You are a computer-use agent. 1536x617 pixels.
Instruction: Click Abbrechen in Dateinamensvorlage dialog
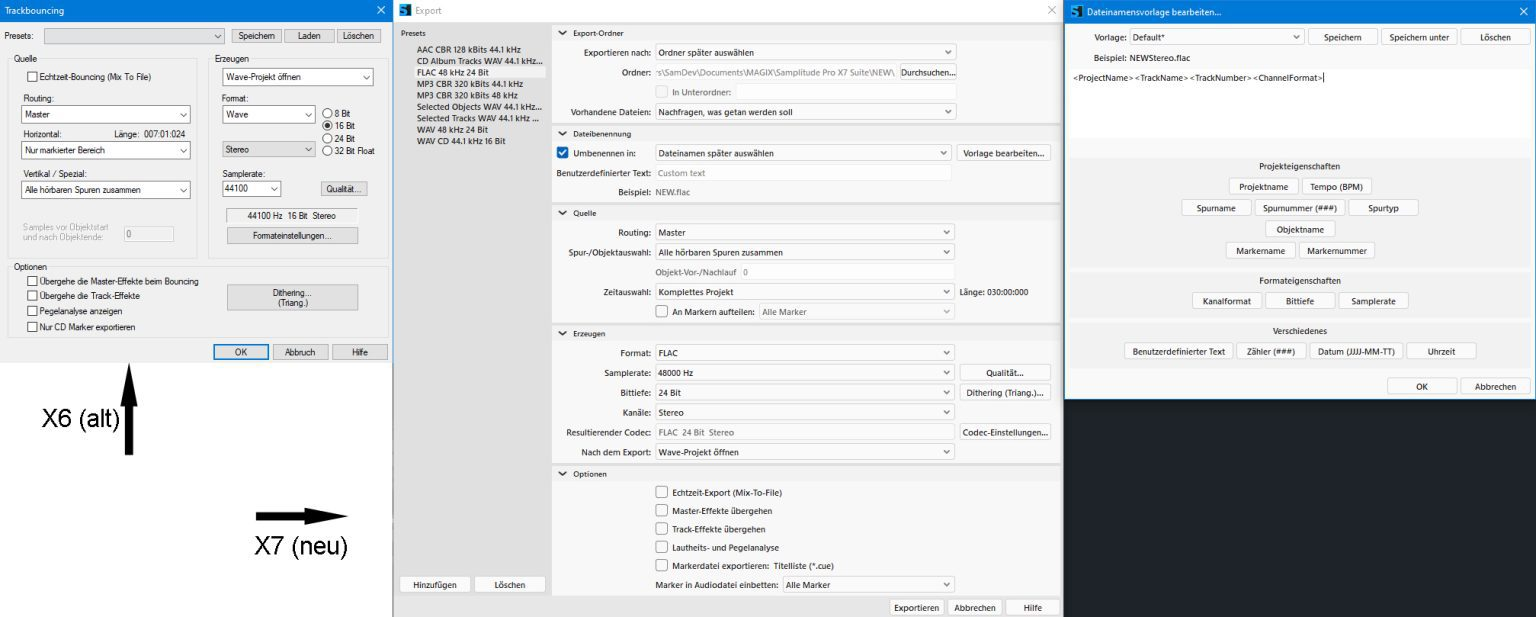click(1495, 386)
